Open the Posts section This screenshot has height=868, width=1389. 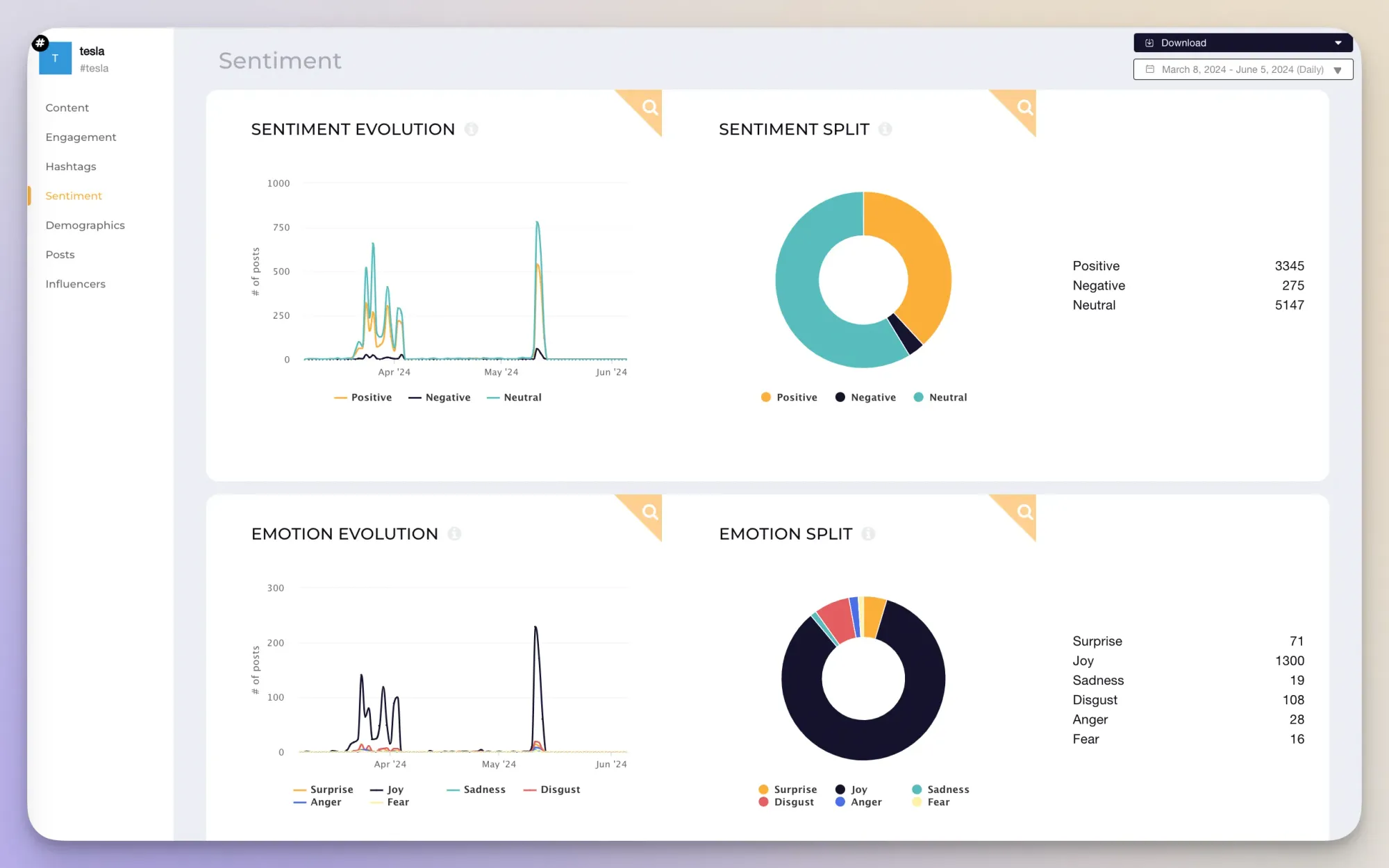(x=59, y=254)
